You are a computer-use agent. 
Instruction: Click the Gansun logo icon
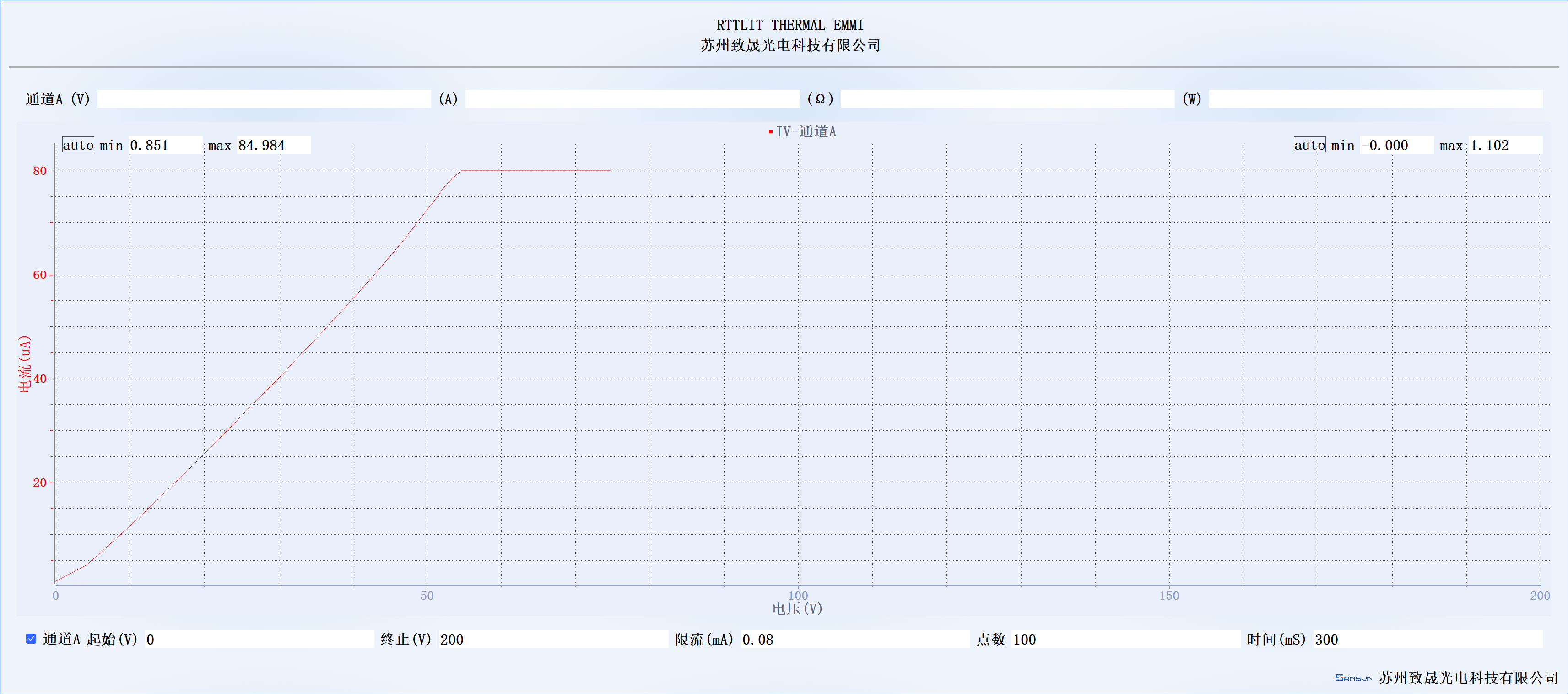click(x=1353, y=678)
